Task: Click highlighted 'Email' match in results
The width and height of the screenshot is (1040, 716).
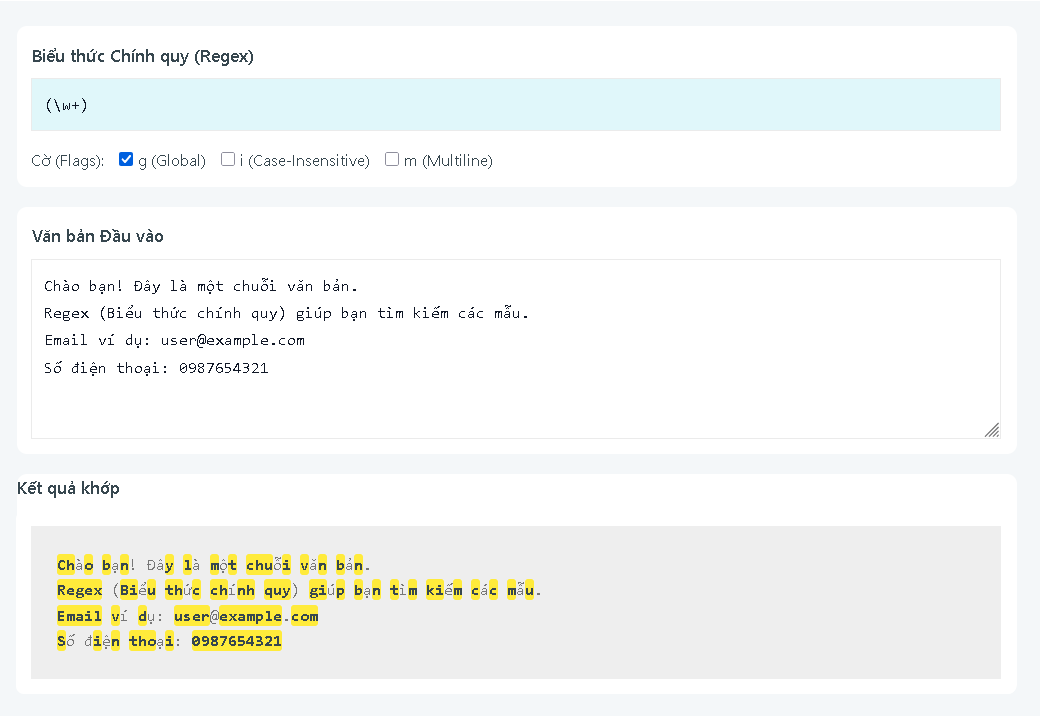Action: (80, 616)
